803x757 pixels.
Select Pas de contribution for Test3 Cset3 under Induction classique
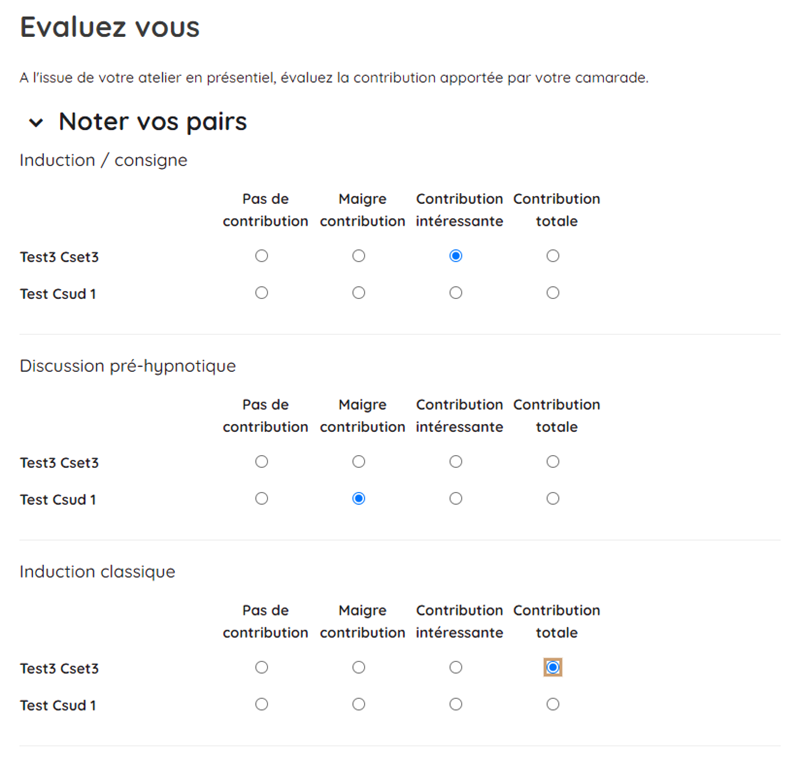(262, 667)
